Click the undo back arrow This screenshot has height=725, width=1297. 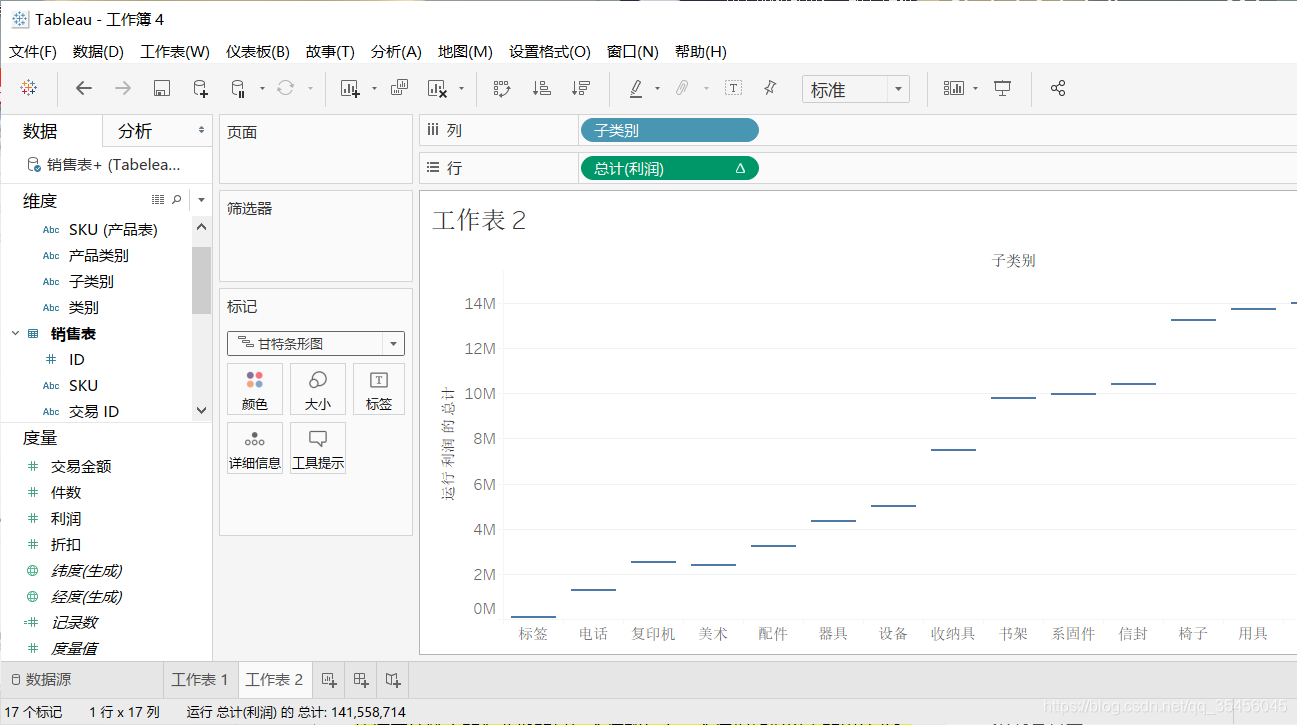84,88
